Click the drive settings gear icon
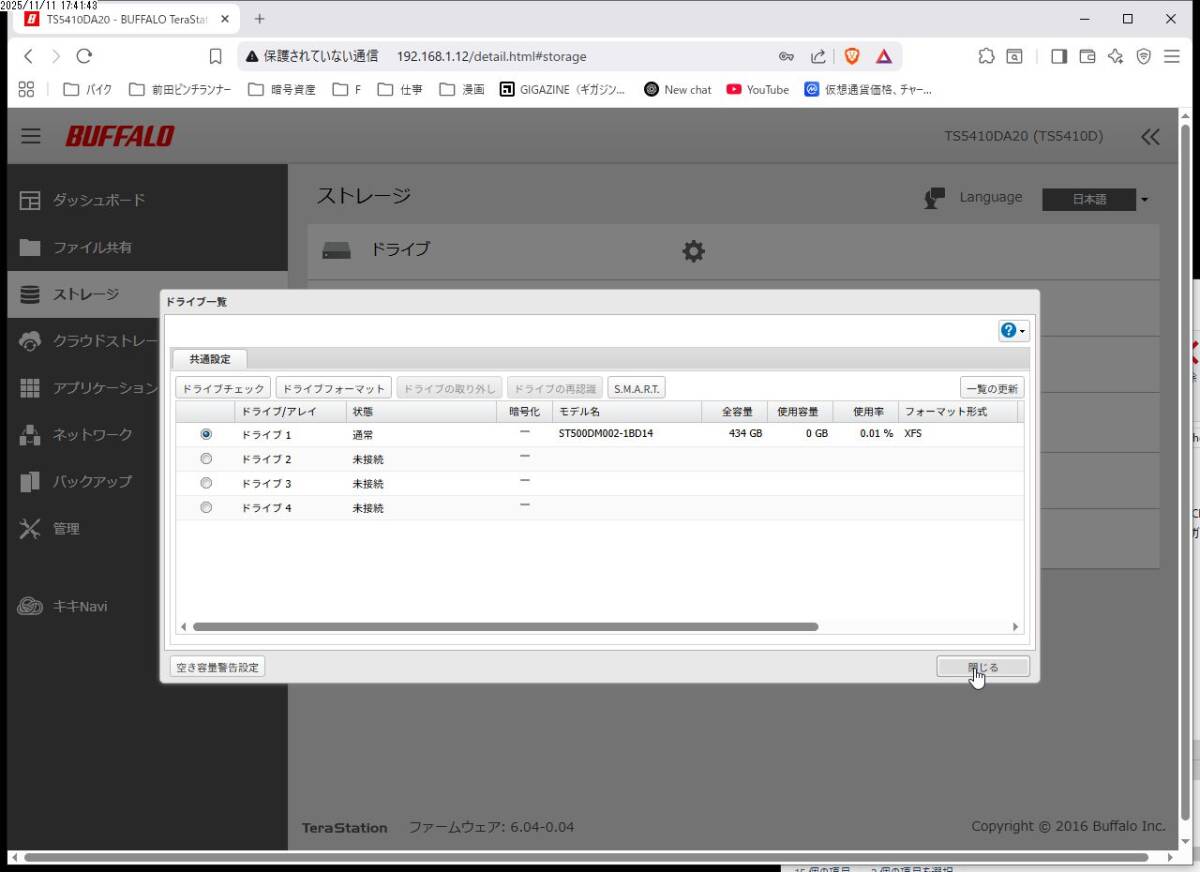 click(x=693, y=251)
